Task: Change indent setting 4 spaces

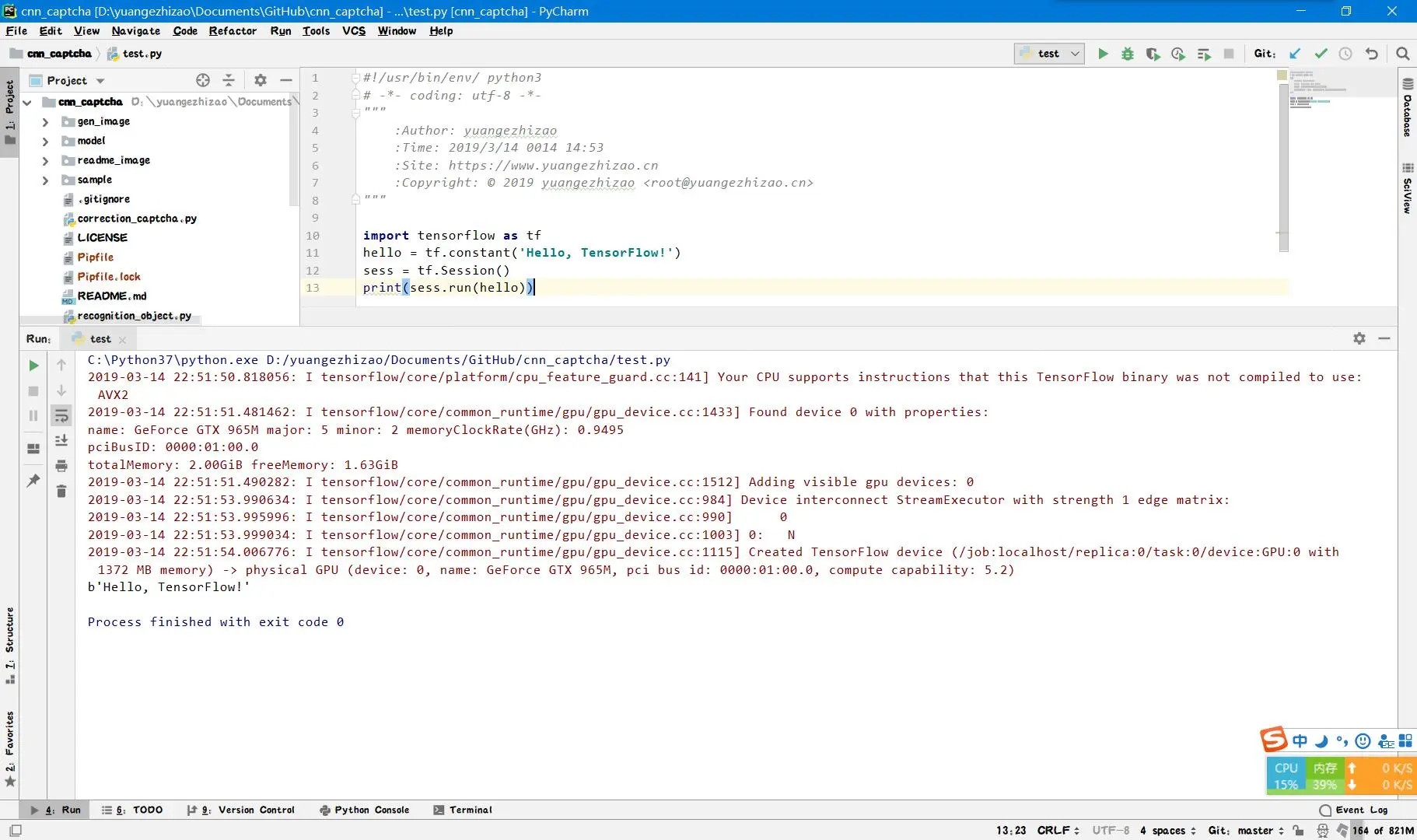Action: coord(1168,831)
